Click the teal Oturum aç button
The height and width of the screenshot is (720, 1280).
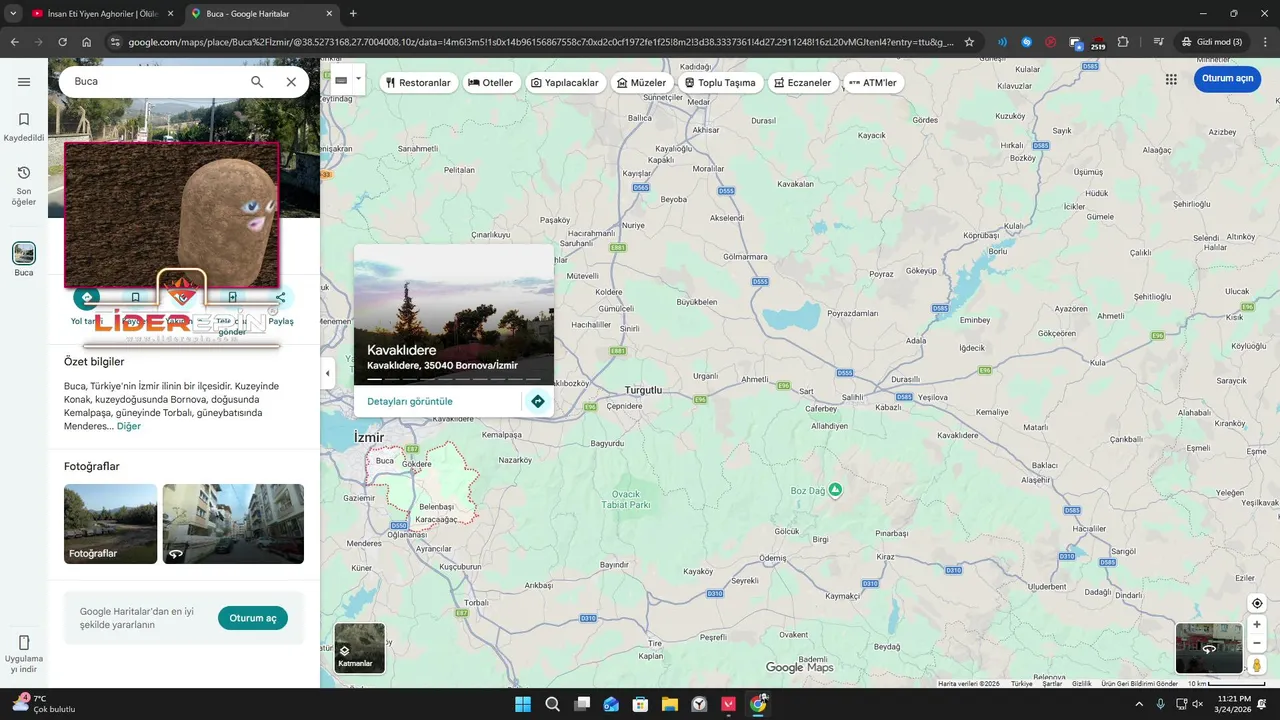(x=253, y=618)
